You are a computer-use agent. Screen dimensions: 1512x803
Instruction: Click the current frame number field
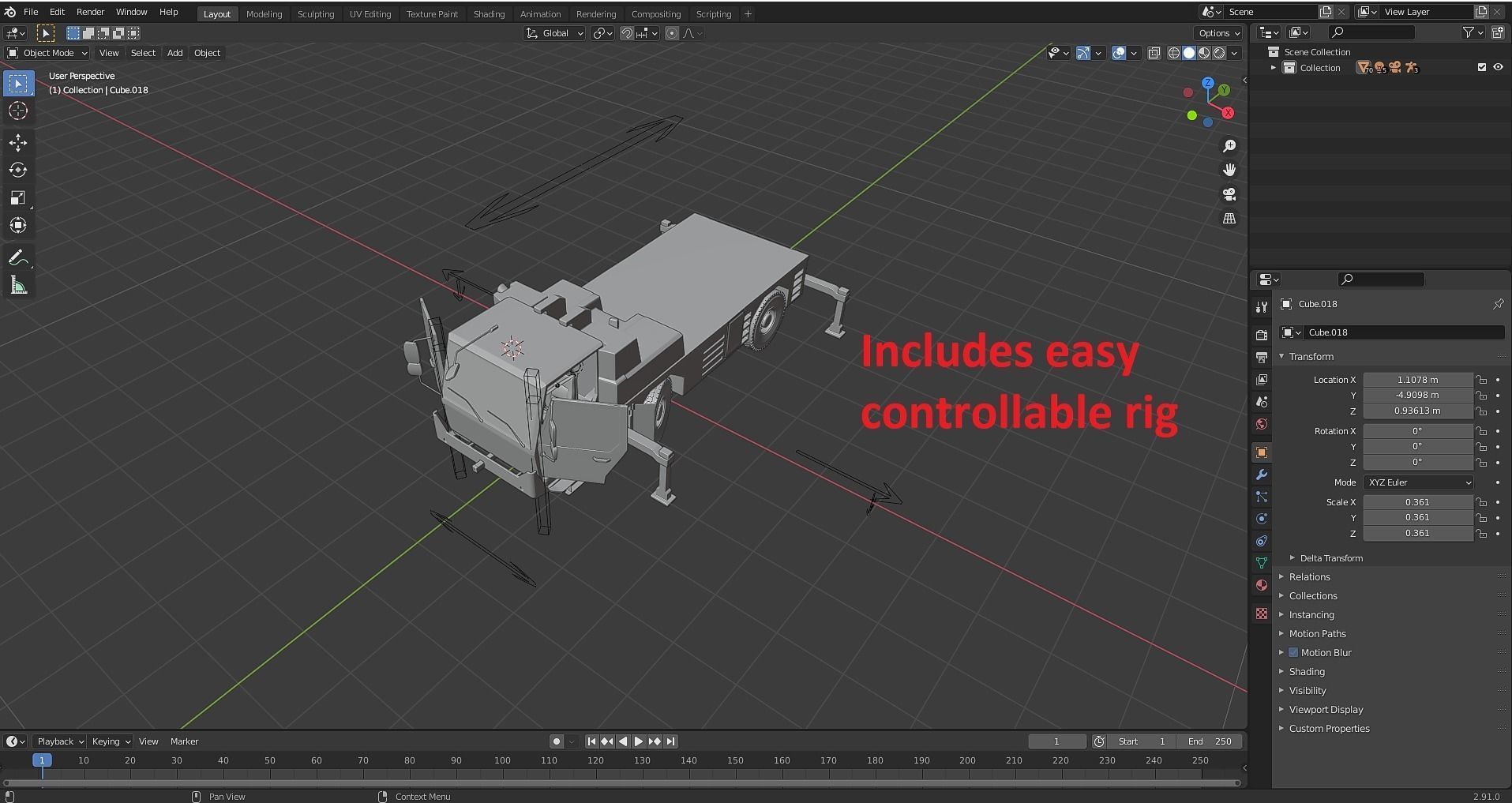1056,741
